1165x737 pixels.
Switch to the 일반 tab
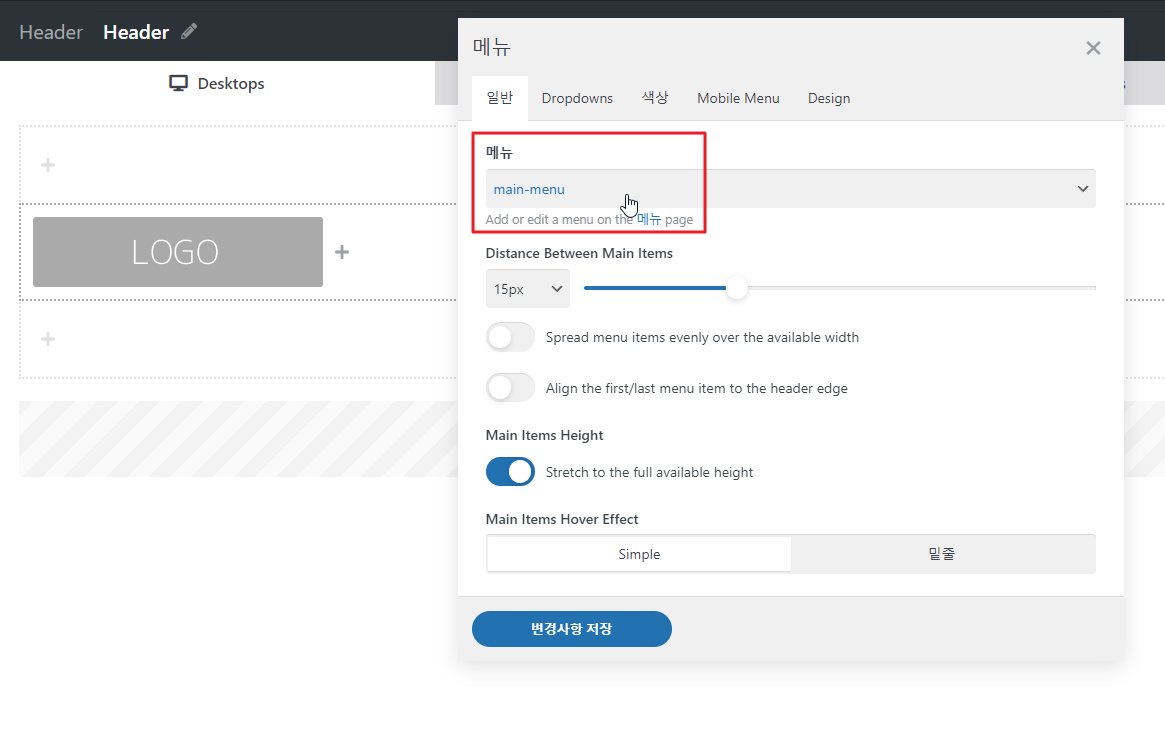tap(499, 98)
